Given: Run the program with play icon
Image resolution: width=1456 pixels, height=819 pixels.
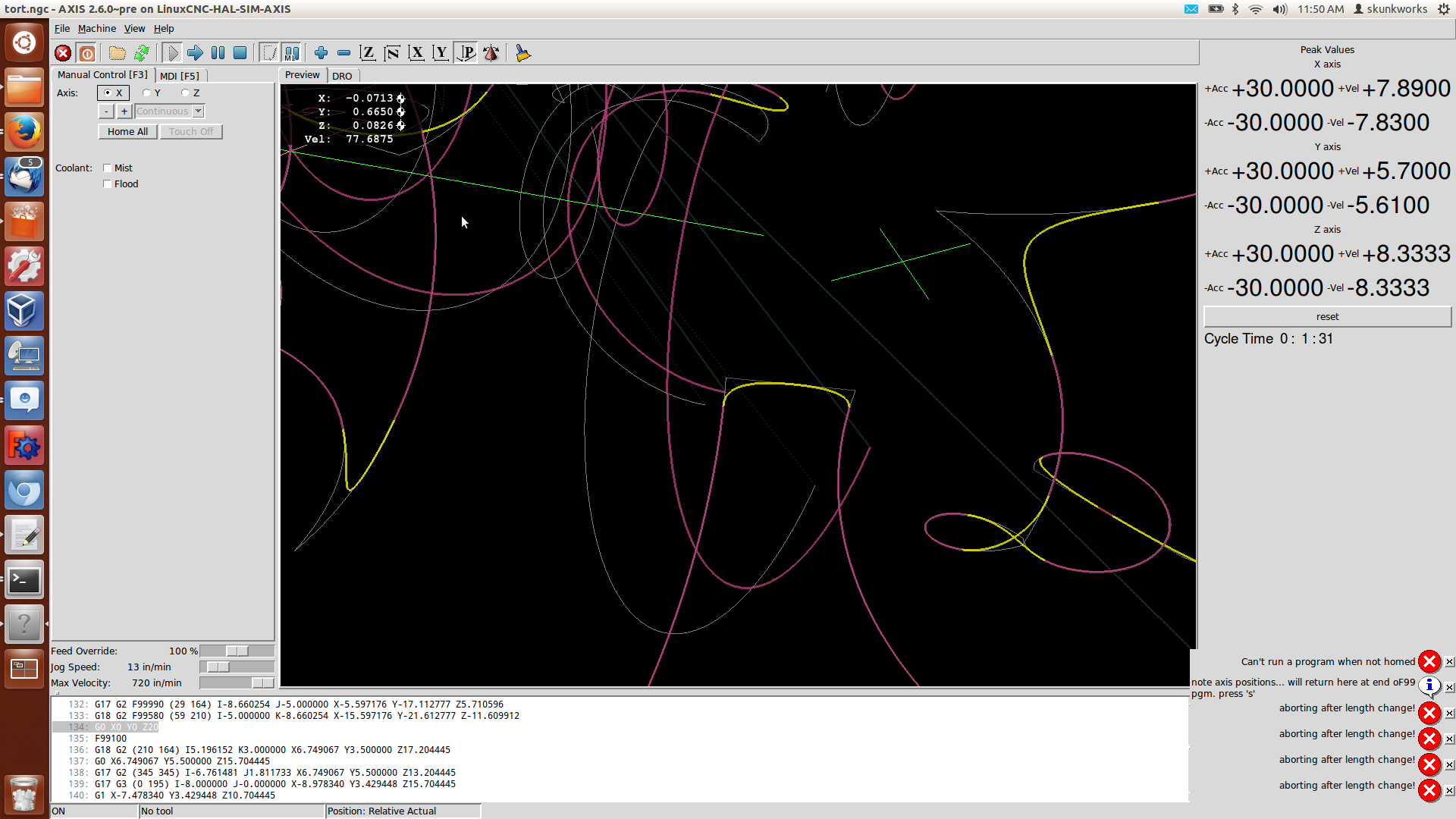Looking at the screenshot, I should pyautogui.click(x=172, y=53).
